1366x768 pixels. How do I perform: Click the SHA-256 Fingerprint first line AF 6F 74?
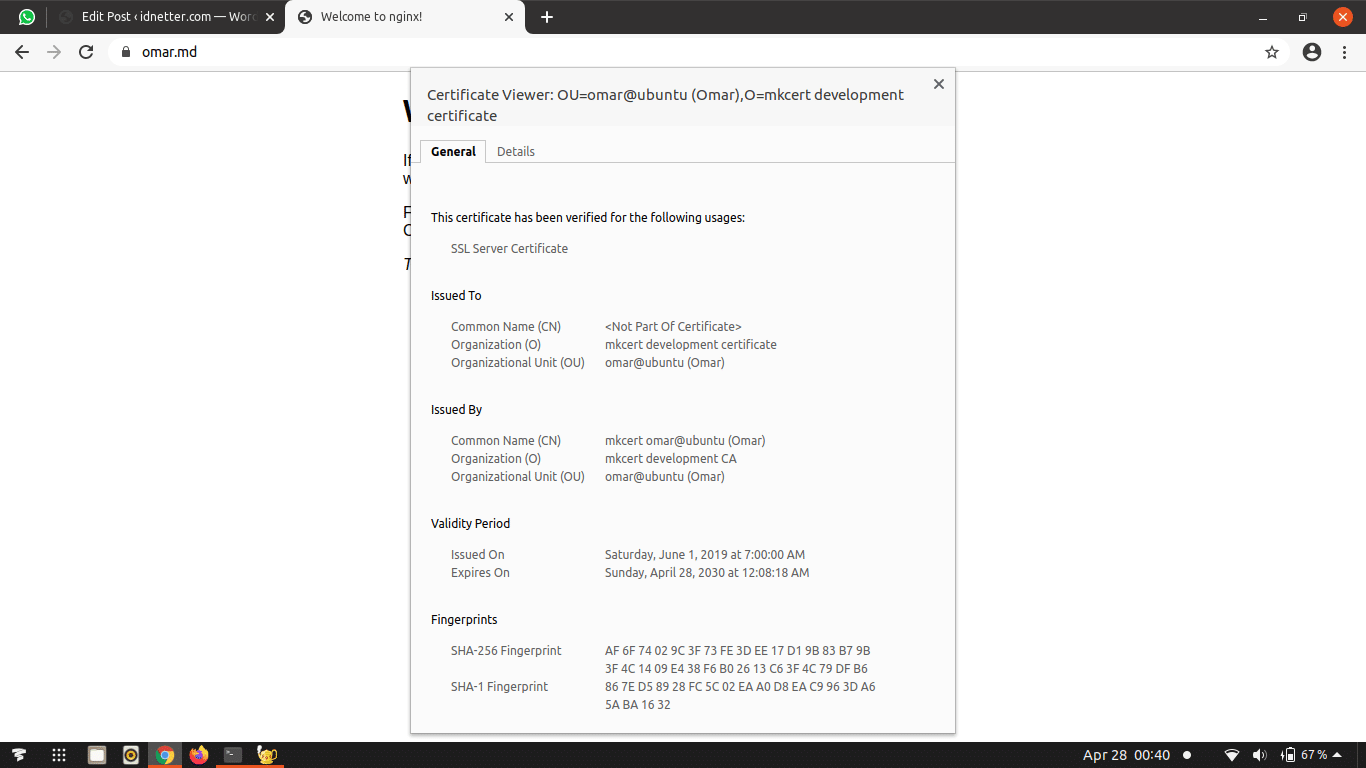(x=738, y=650)
